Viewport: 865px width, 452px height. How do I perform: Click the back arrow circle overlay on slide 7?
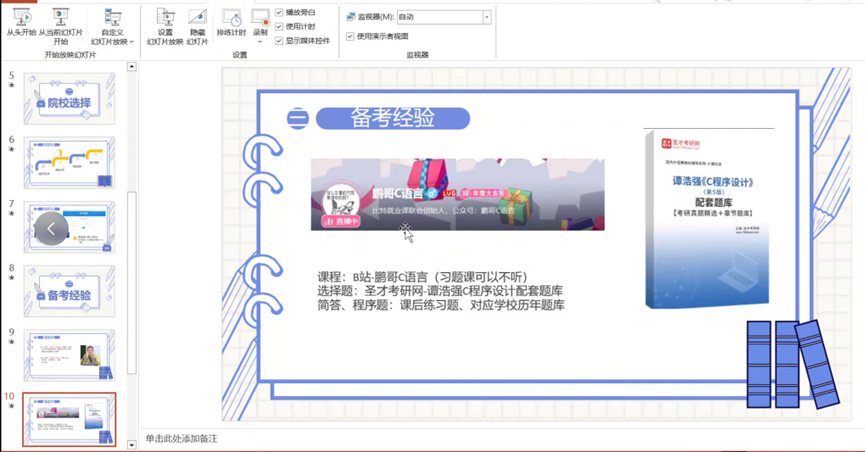coord(51,229)
